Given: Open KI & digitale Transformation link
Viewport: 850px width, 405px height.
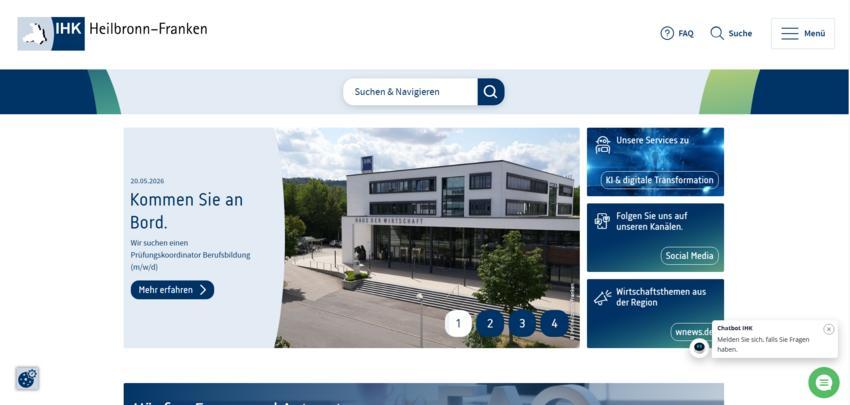Looking at the screenshot, I should [x=660, y=180].
